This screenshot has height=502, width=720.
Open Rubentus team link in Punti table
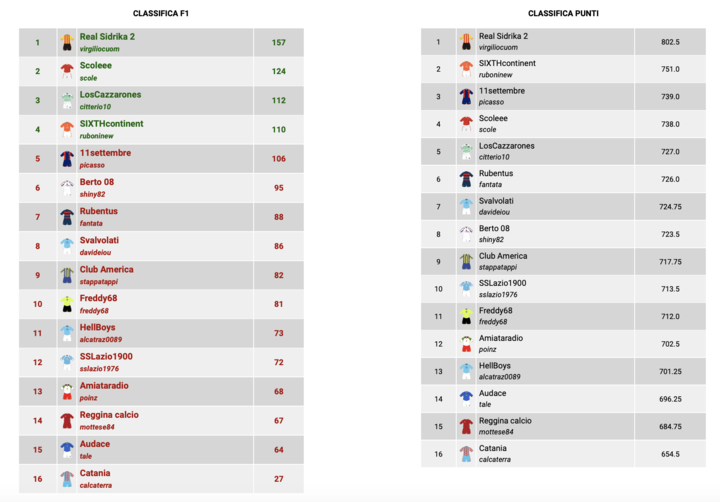496,173
